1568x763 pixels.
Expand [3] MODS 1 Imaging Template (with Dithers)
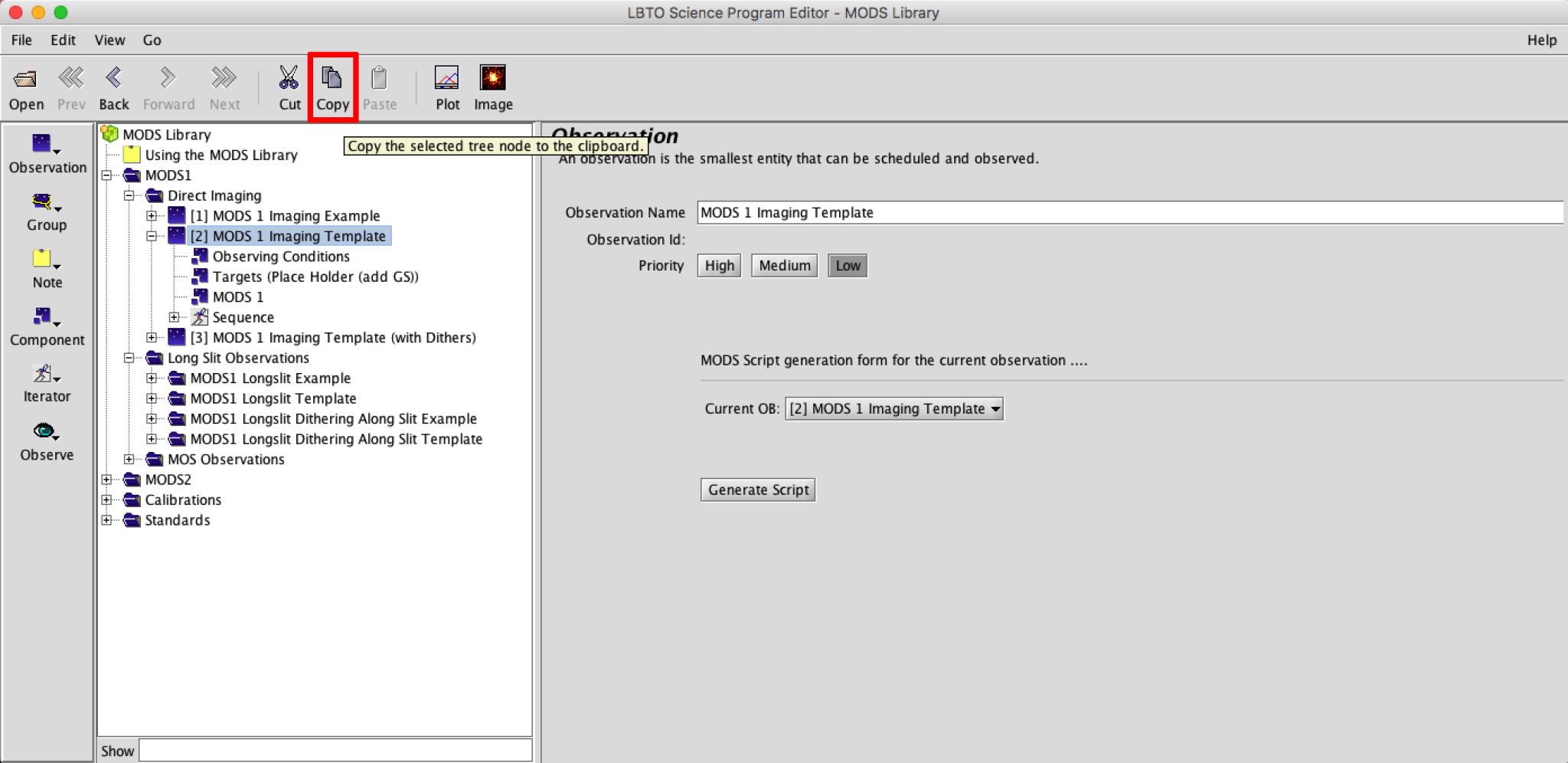pos(152,338)
